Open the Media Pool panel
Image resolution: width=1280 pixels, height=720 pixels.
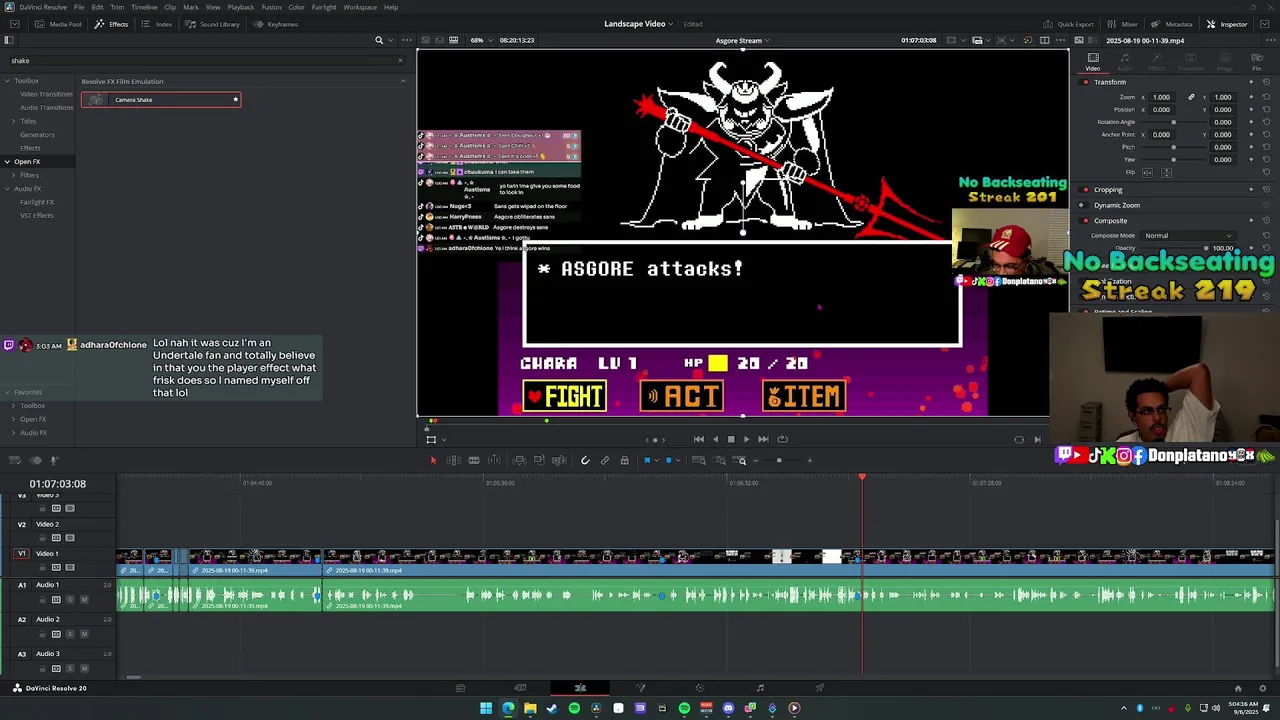point(59,24)
